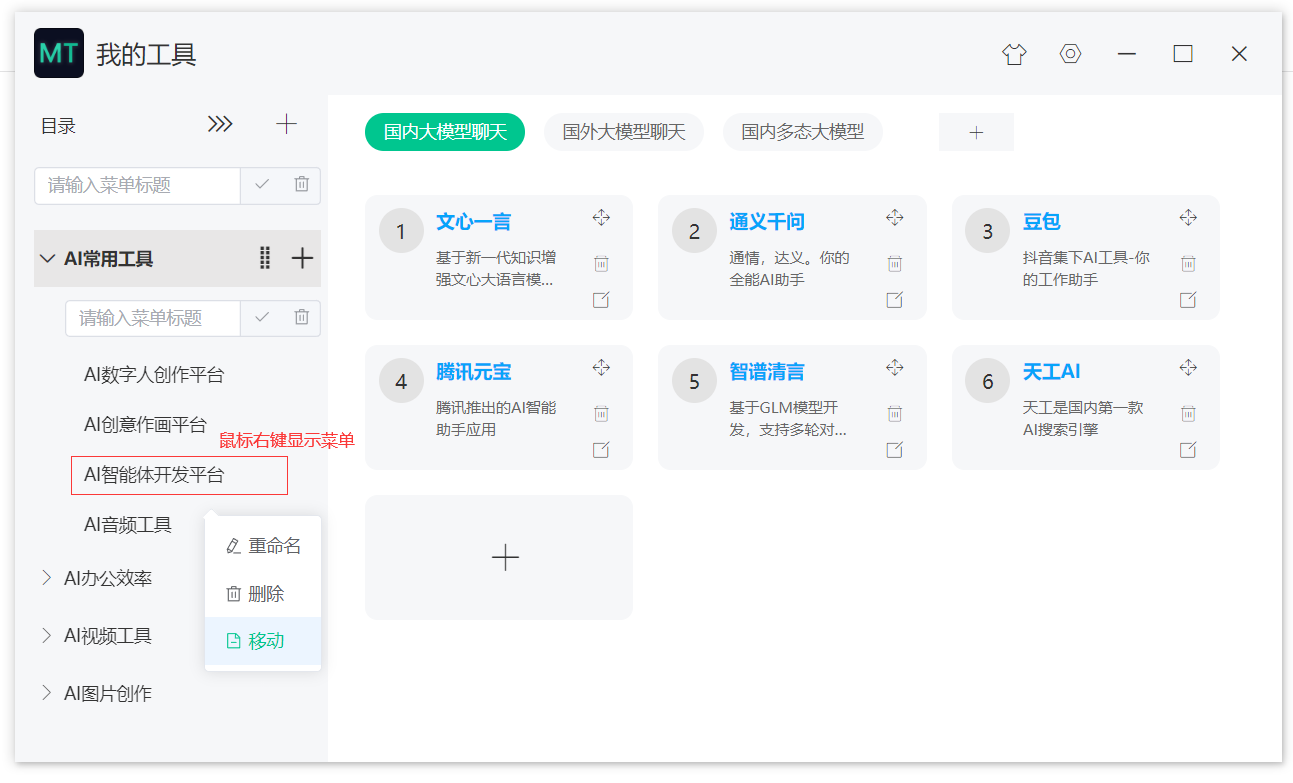The height and width of the screenshot is (783, 1293).
Task: Focus submenu 请输入菜单标题 input field
Action: [153, 318]
